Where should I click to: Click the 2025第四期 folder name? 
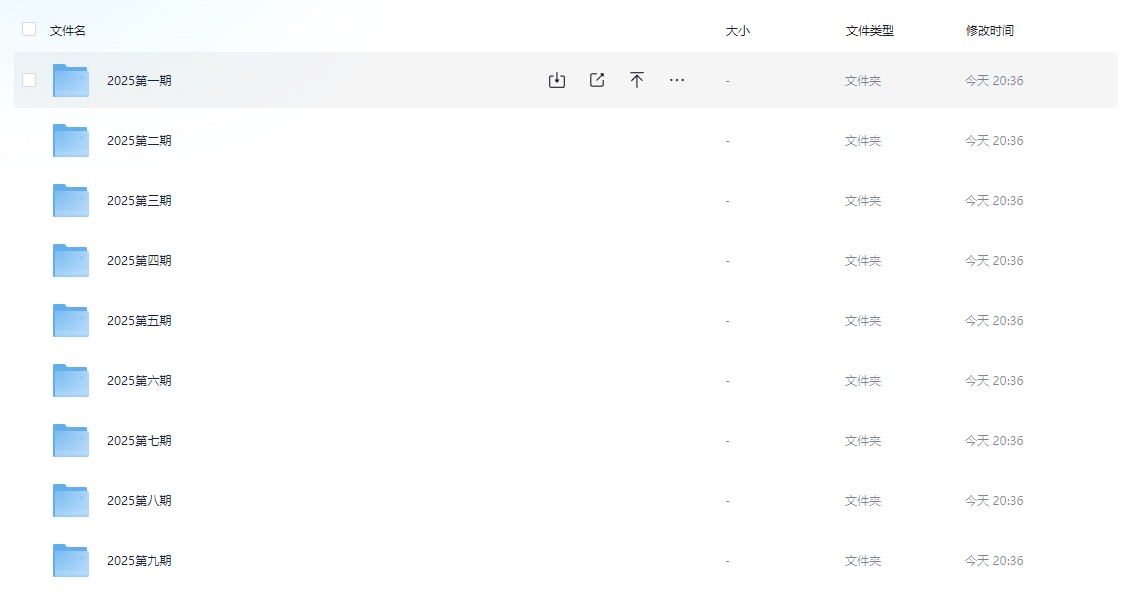[x=140, y=260]
